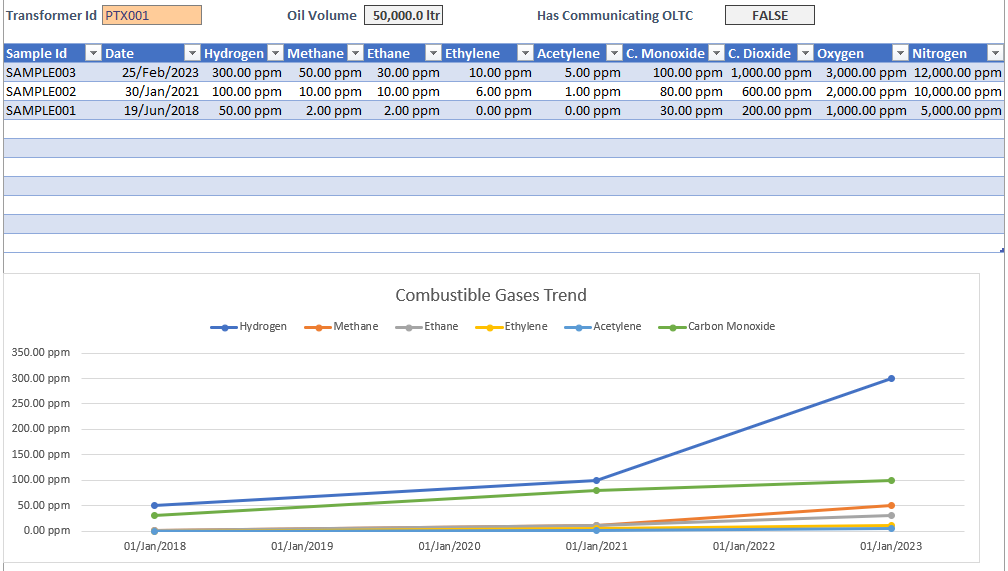
Task: Toggle the Has Communicating OLTC FALSE cell
Action: point(769,15)
